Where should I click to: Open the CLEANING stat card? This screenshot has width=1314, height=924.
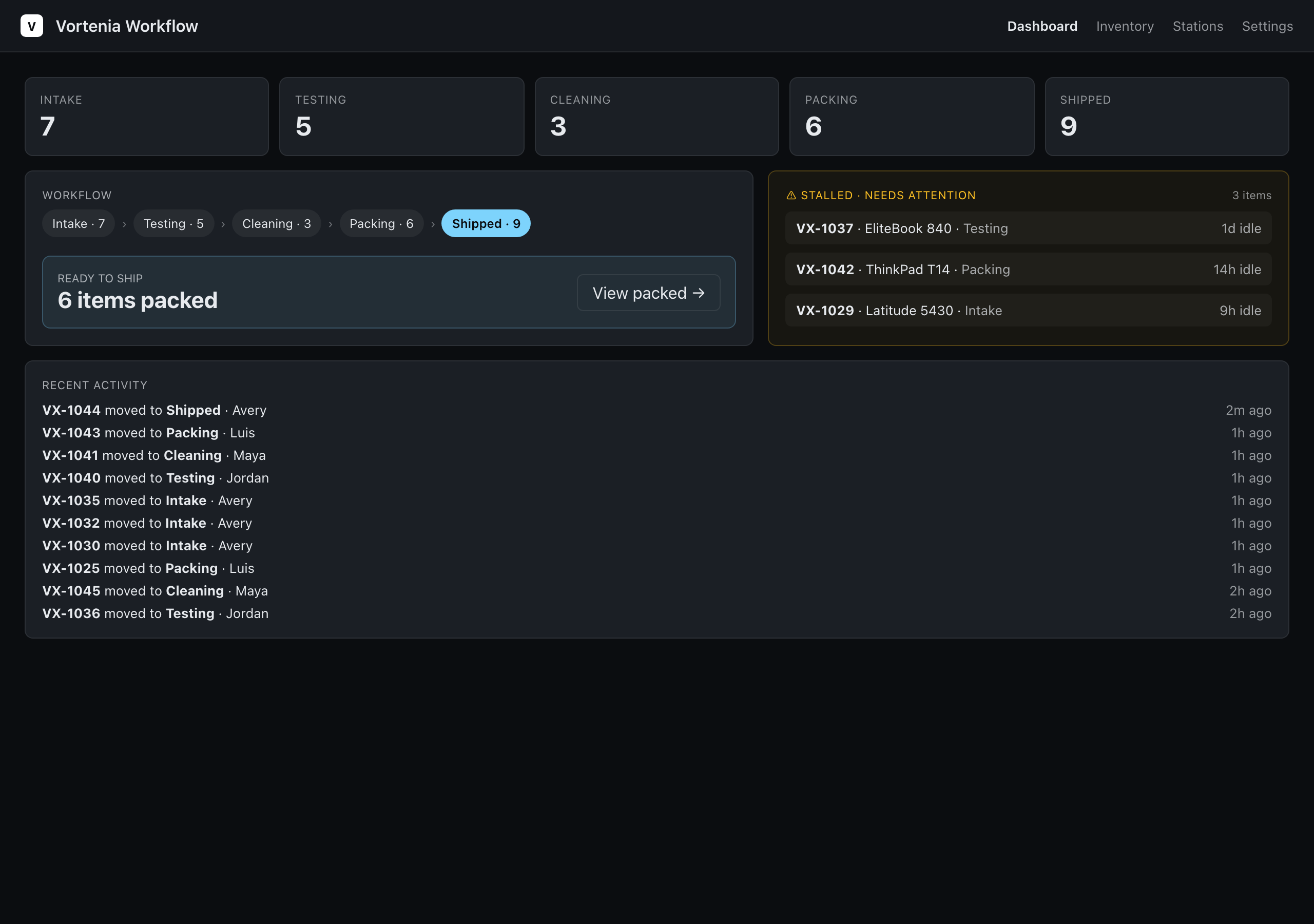656,117
